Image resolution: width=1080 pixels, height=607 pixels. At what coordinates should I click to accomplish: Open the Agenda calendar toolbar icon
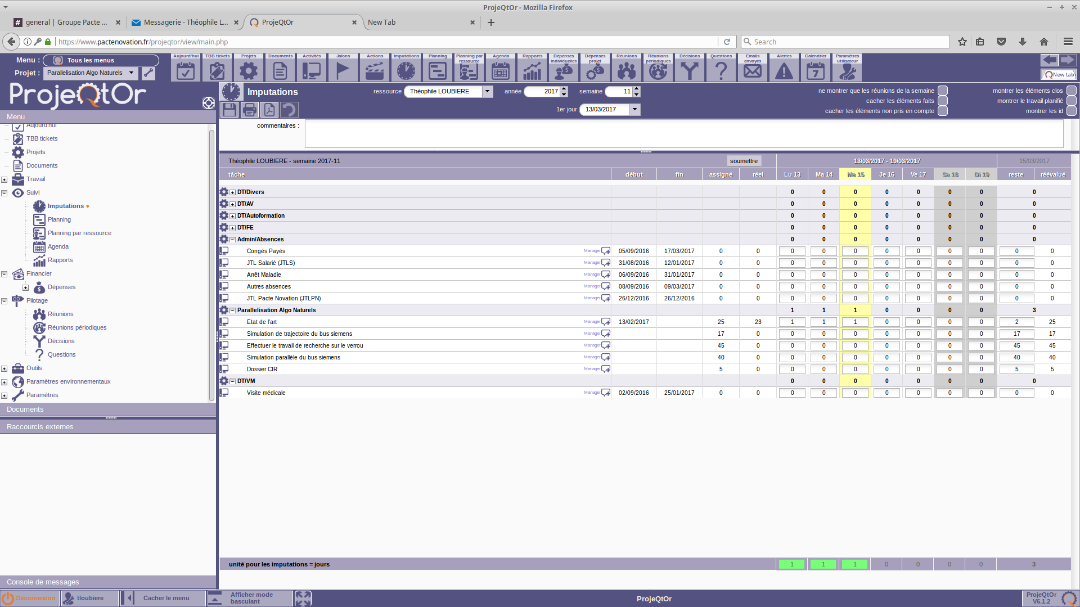tap(500, 69)
